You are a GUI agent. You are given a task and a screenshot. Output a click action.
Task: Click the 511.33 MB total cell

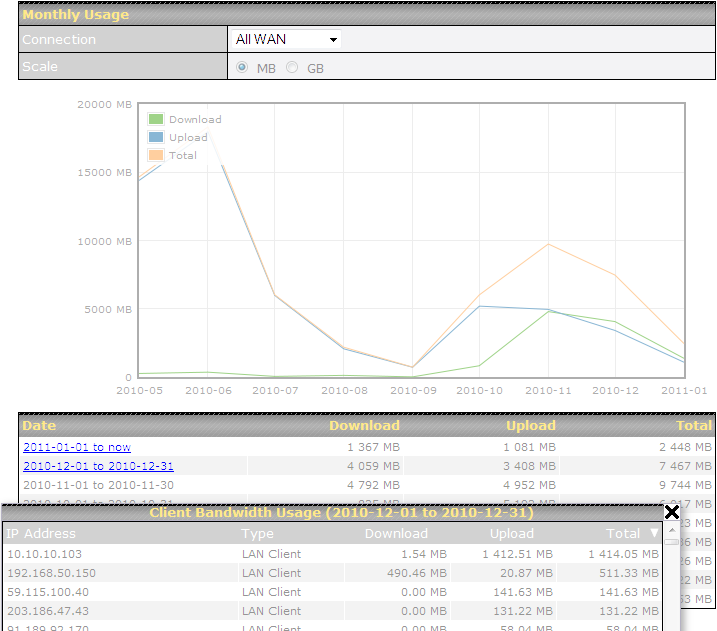[629, 573]
